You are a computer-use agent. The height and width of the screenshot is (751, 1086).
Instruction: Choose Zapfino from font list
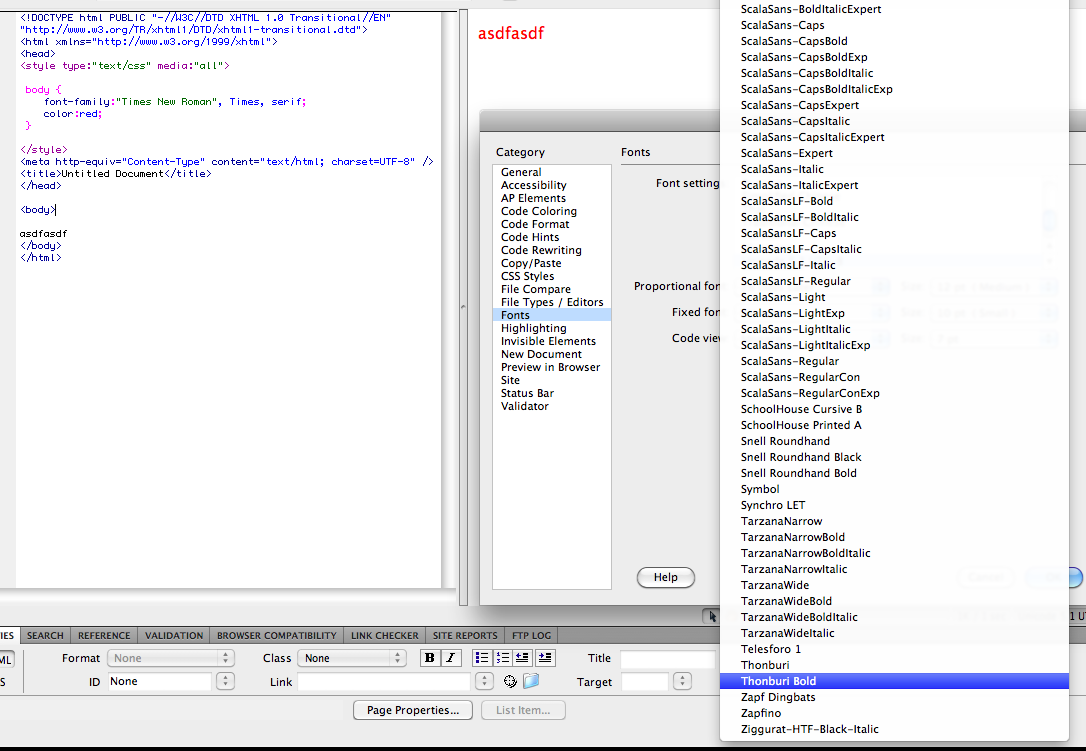894,713
